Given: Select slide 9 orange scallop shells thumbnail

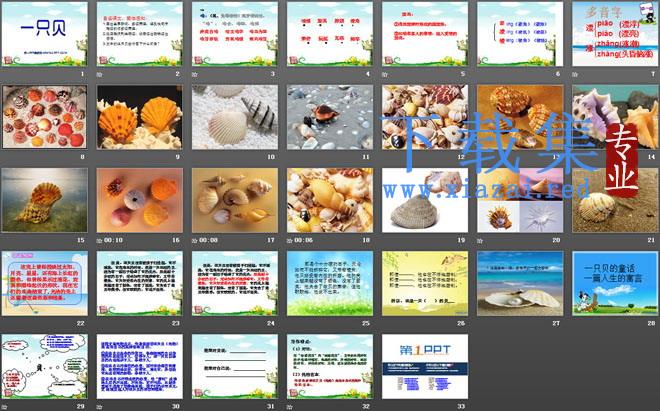Looking at the screenshot, I should pos(140,117).
